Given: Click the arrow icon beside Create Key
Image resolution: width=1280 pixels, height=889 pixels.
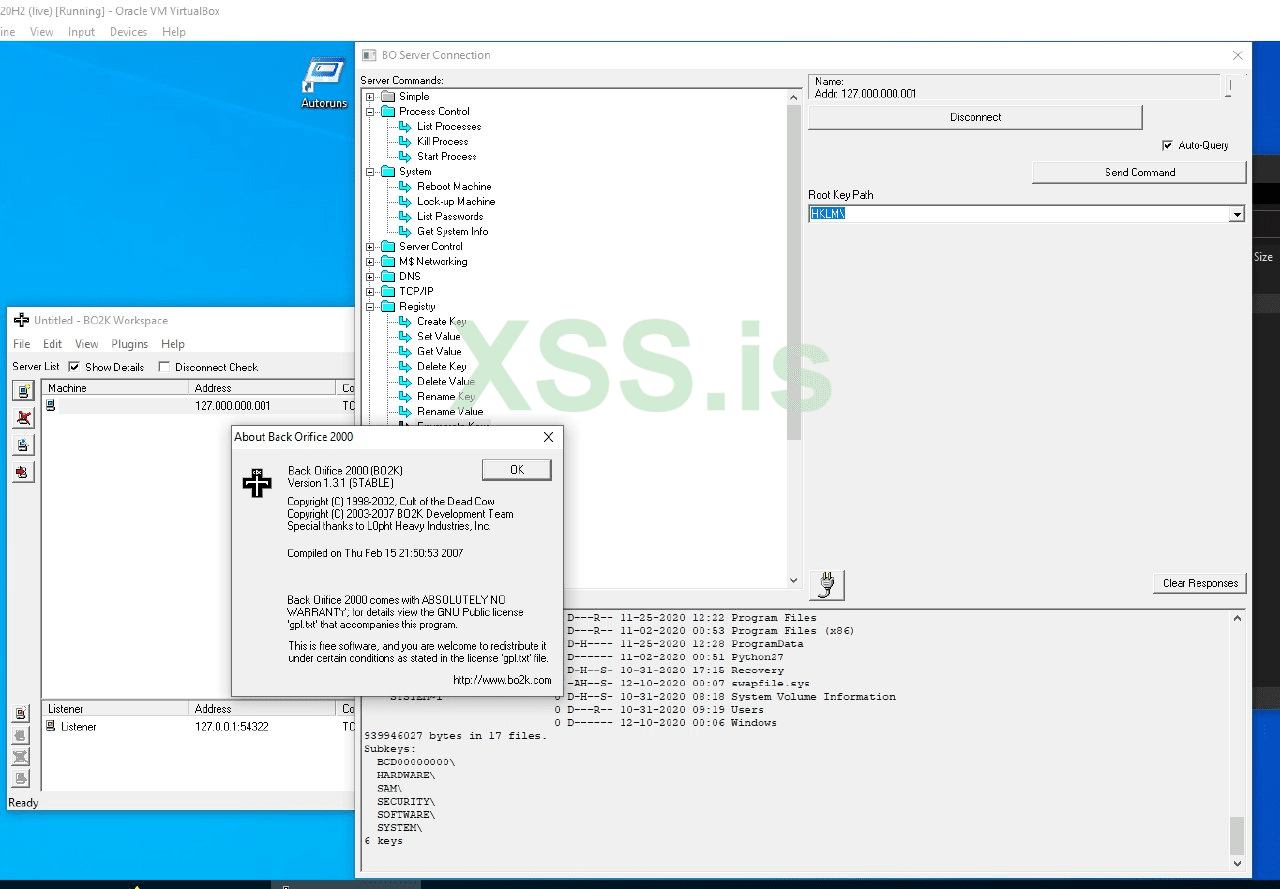Looking at the screenshot, I should coord(405,322).
